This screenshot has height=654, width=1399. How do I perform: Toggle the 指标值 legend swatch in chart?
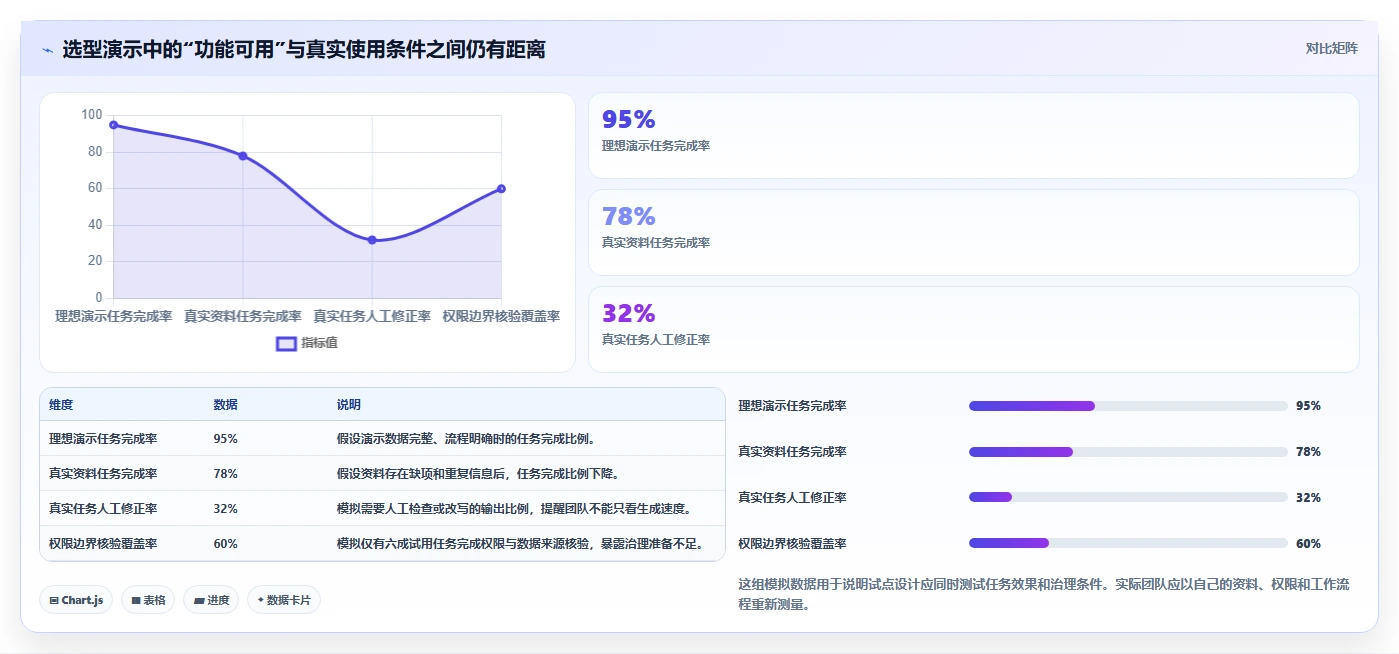286,343
